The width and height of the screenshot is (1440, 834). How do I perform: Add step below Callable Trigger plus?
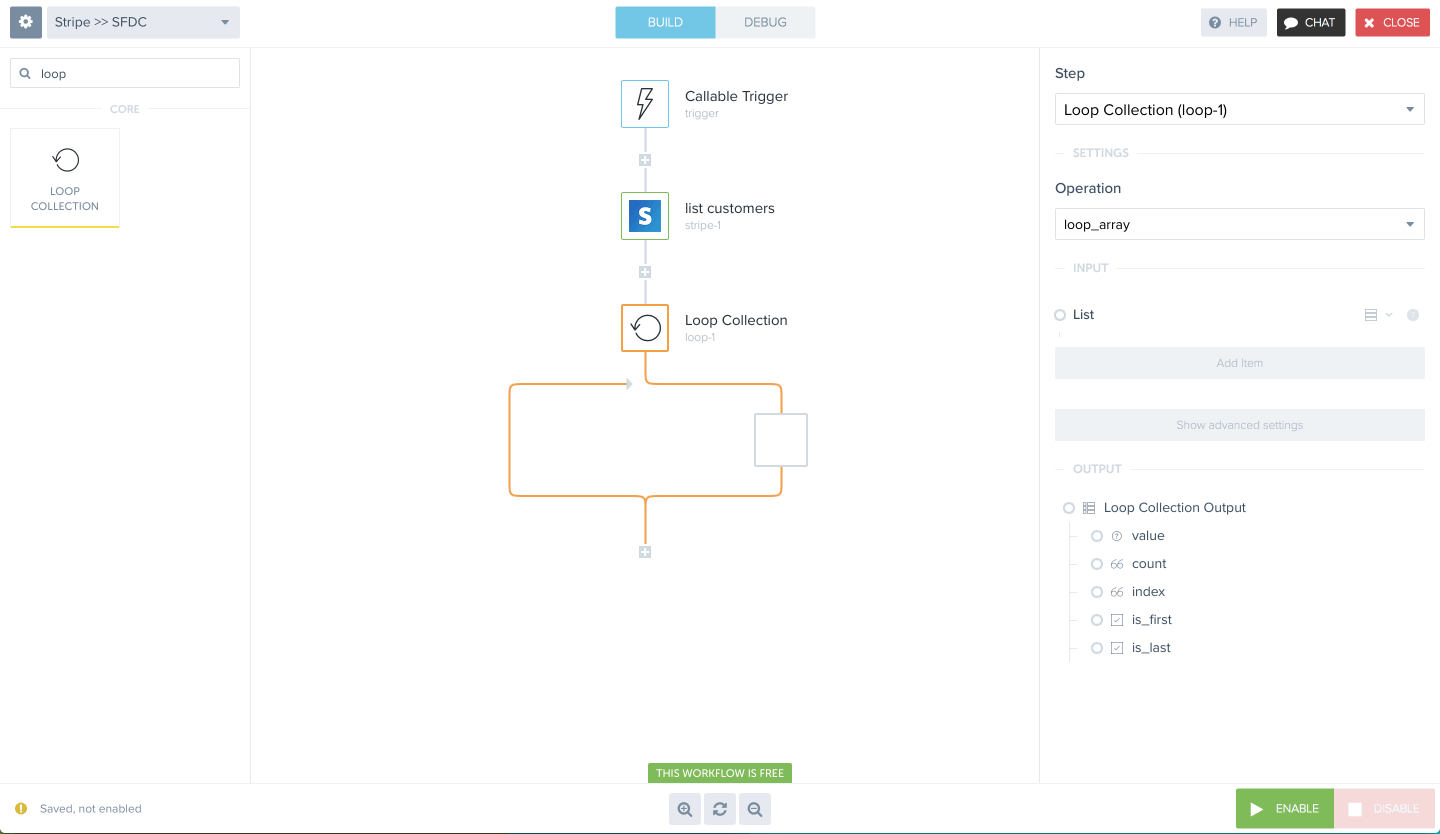[x=645, y=160]
